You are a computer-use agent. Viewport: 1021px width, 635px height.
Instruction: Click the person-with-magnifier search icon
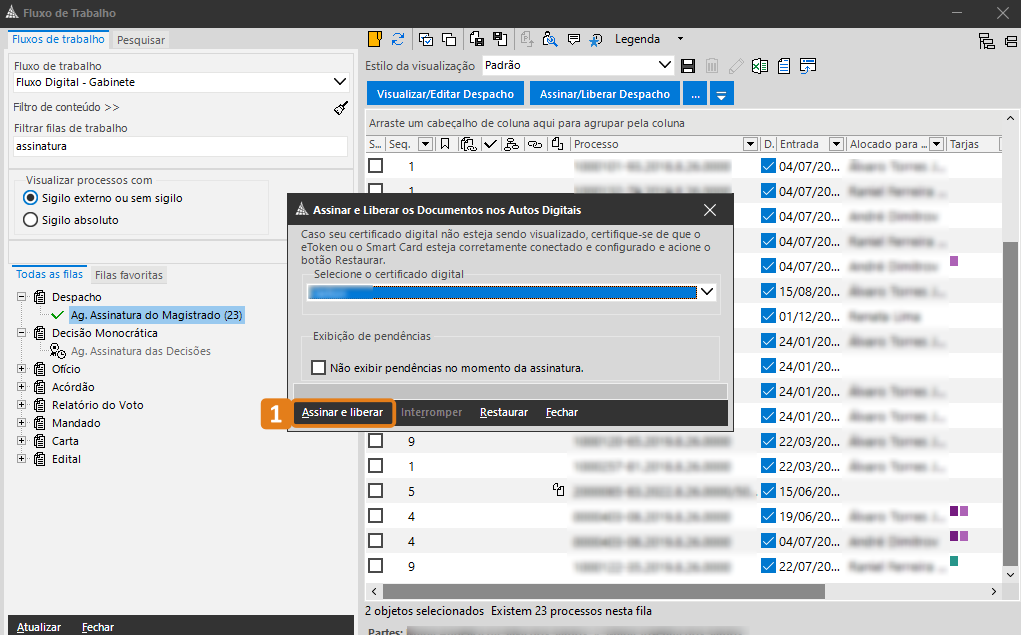pyautogui.click(x=550, y=39)
